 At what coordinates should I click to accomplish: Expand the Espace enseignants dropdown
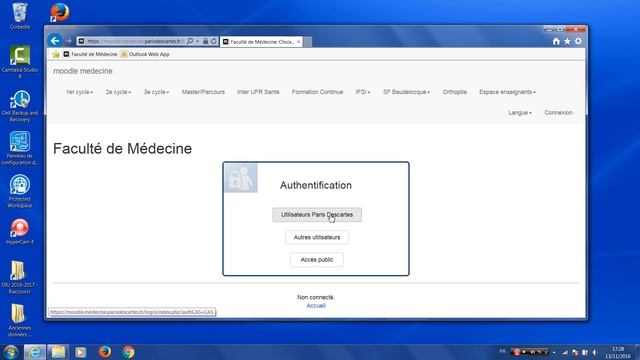pyautogui.click(x=507, y=92)
